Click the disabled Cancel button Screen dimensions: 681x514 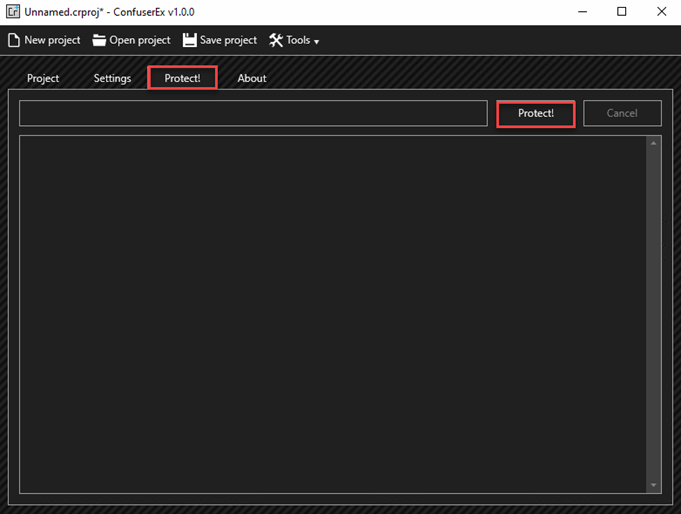(622, 113)
